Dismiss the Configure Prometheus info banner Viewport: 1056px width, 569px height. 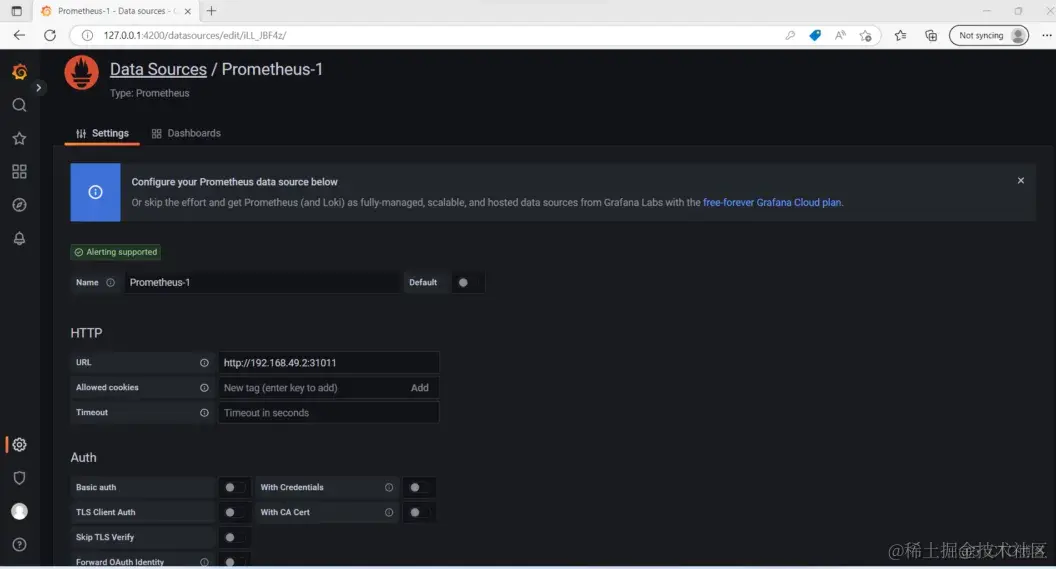click(1021, 180)
